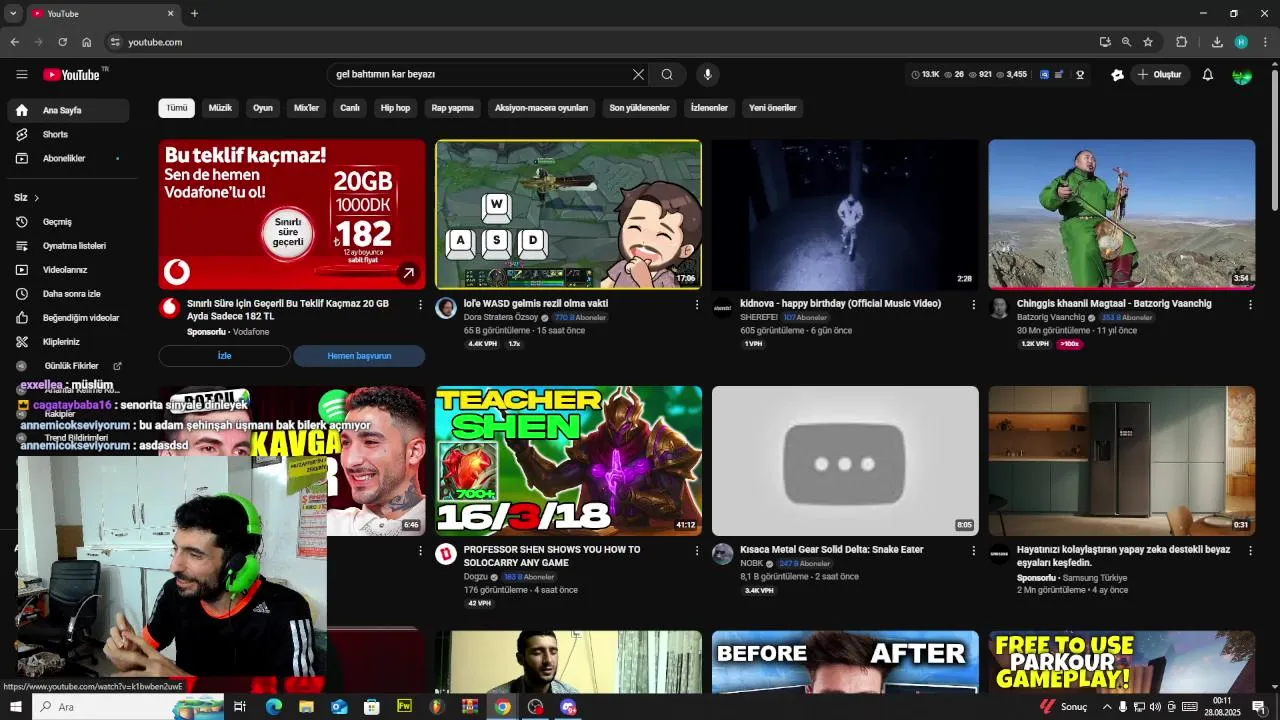Viewport: 1280px width, 720px height.
Task: Open Microsoft Edge from taskbar
Action: [x=273, y=707]
